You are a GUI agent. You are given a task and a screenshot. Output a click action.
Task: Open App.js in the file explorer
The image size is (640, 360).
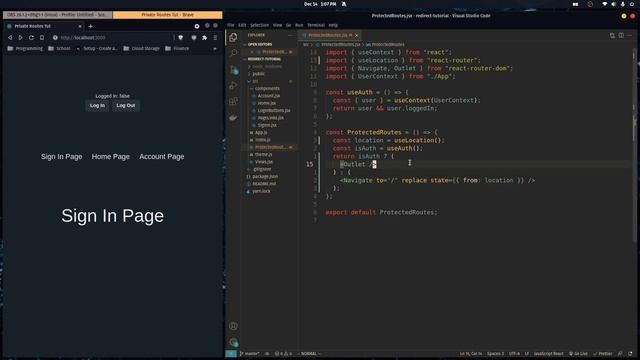tap(261, 133)
